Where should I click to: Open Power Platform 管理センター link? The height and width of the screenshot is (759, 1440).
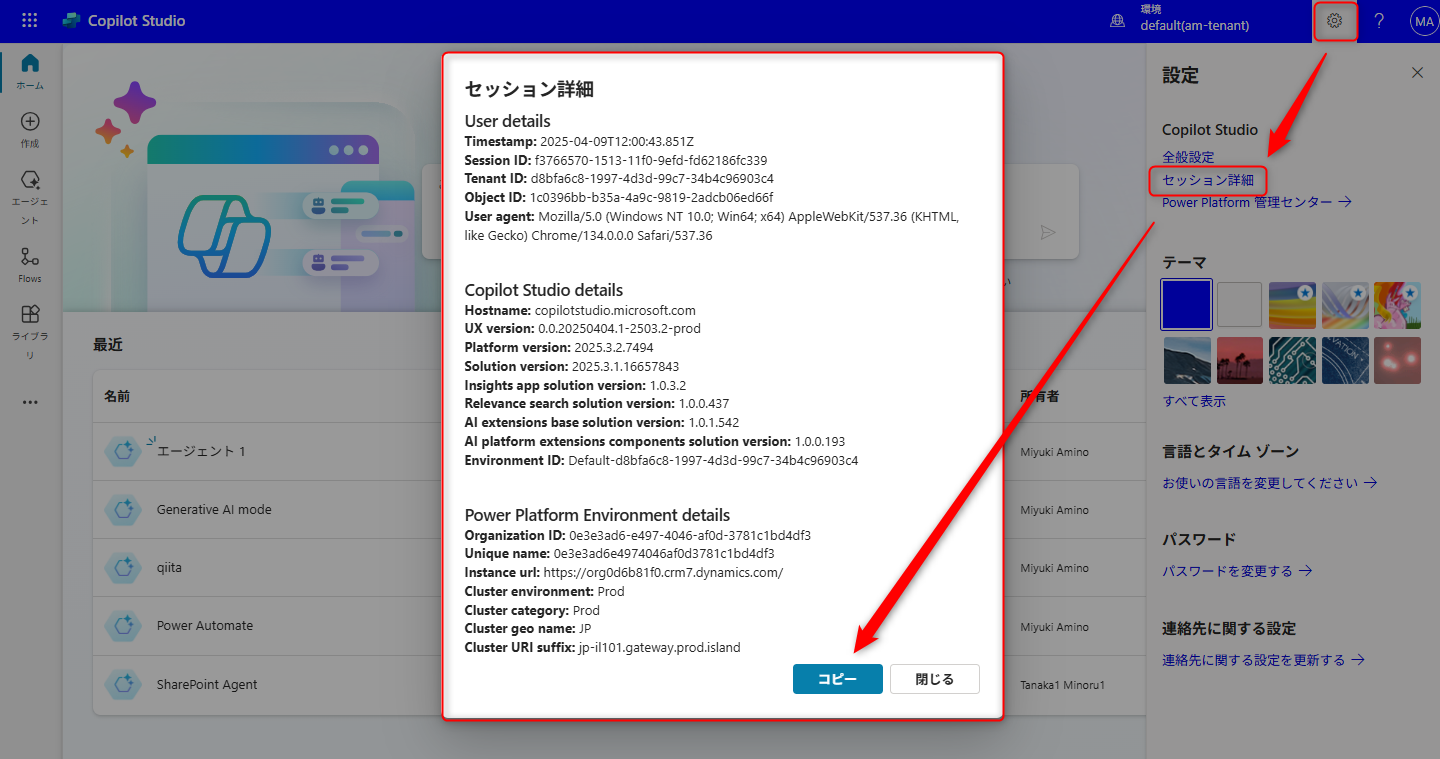click(x=1257, y=202)
